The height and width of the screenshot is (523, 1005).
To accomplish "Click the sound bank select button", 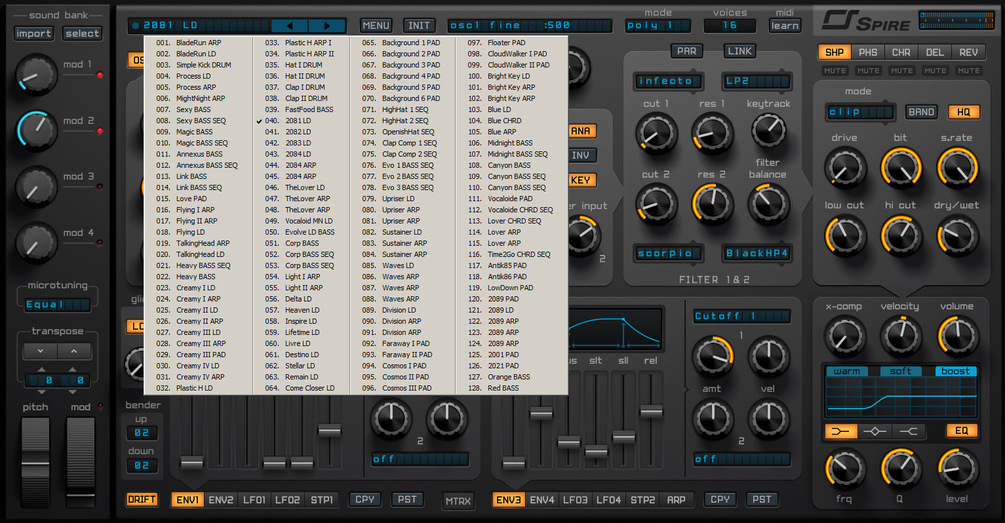I will click(82, 33).
